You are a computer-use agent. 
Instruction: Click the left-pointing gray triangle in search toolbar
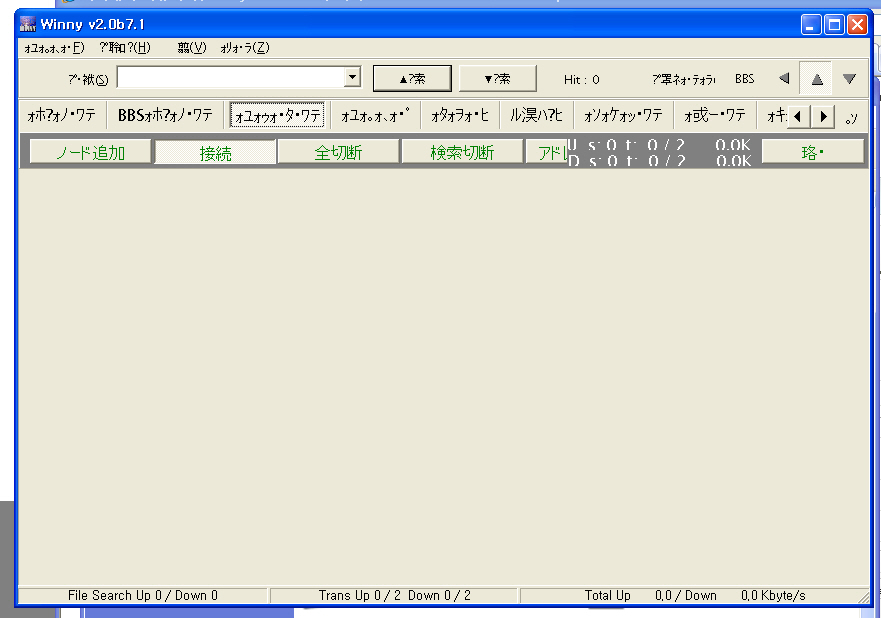(784, 78)
